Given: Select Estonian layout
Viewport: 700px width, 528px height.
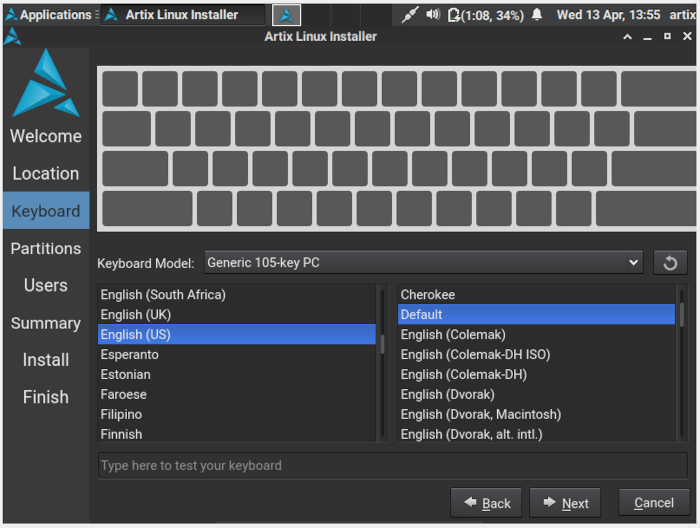Looking at the screenshot, I should [237, 374].
